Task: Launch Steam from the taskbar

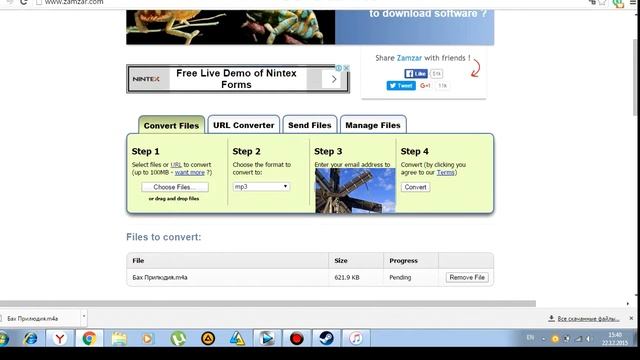Action: coord(326,338)
